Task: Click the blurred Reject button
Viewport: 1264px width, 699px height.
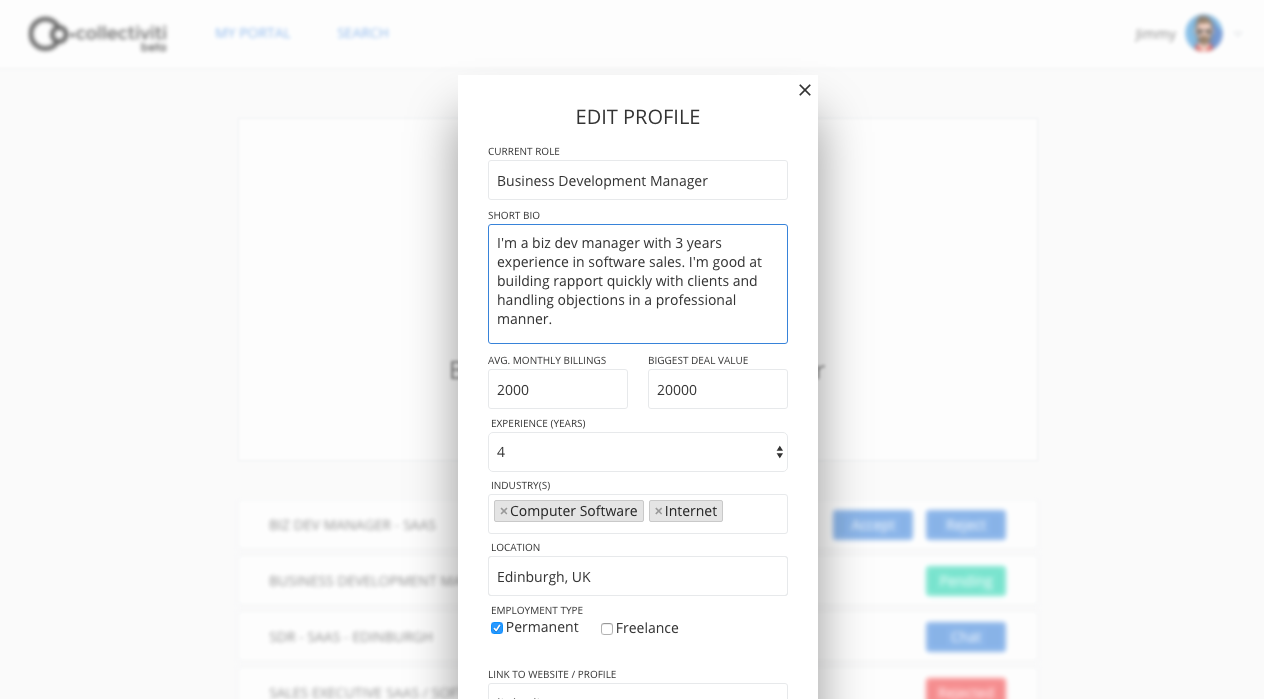Action: [x=966, y=525]
